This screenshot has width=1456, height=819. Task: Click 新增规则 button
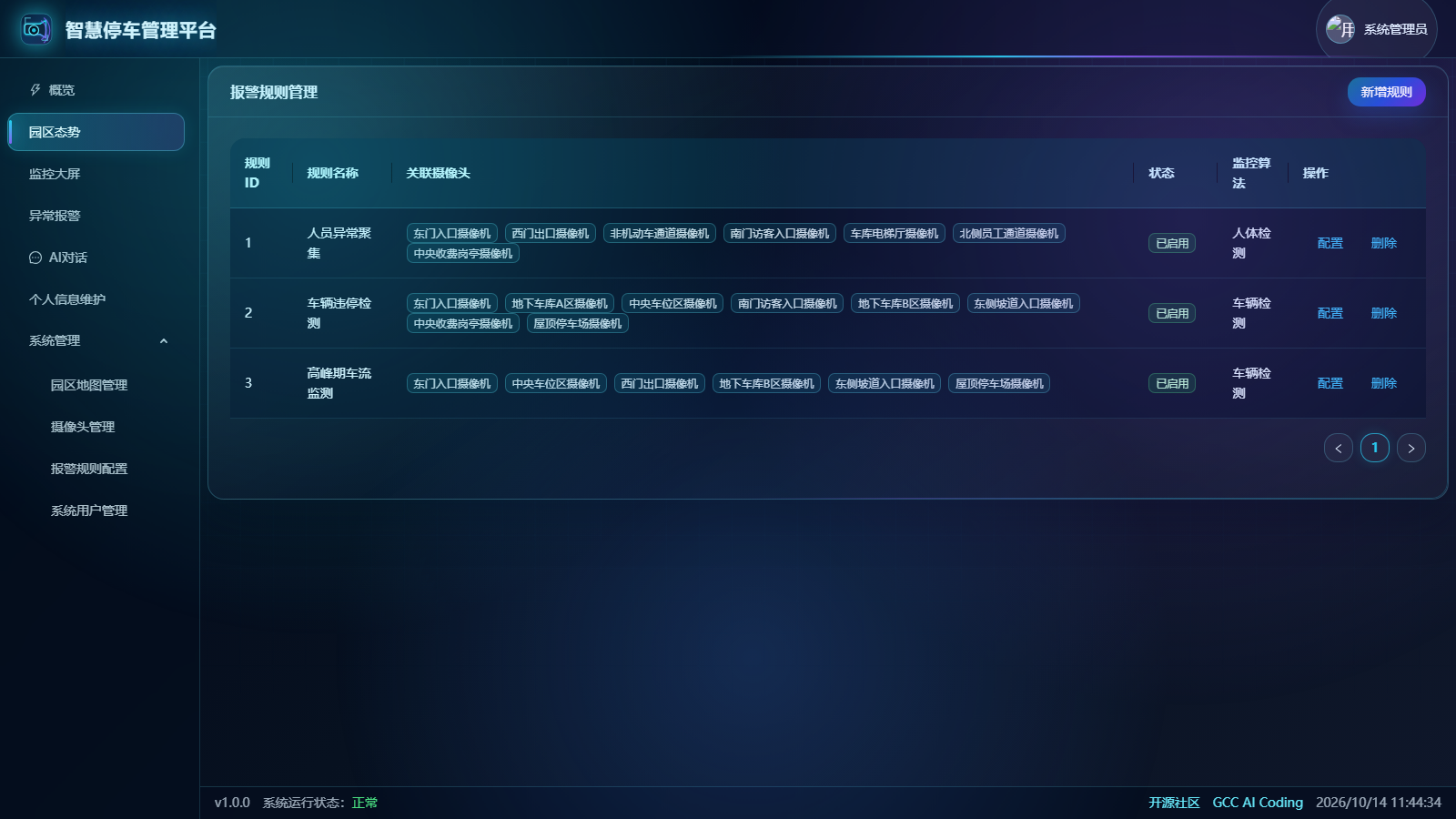pos(1386,92)
